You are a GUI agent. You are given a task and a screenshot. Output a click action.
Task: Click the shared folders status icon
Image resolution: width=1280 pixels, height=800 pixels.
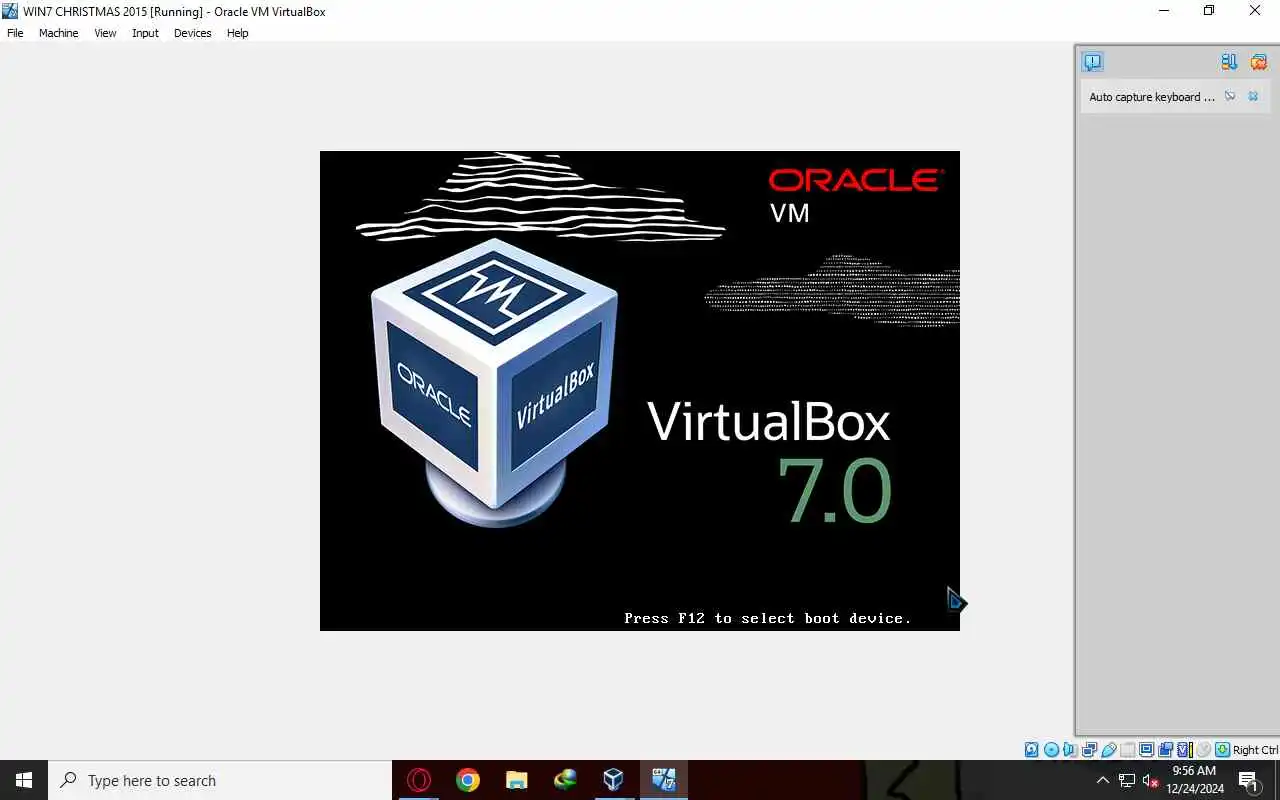click(1128, 750)
